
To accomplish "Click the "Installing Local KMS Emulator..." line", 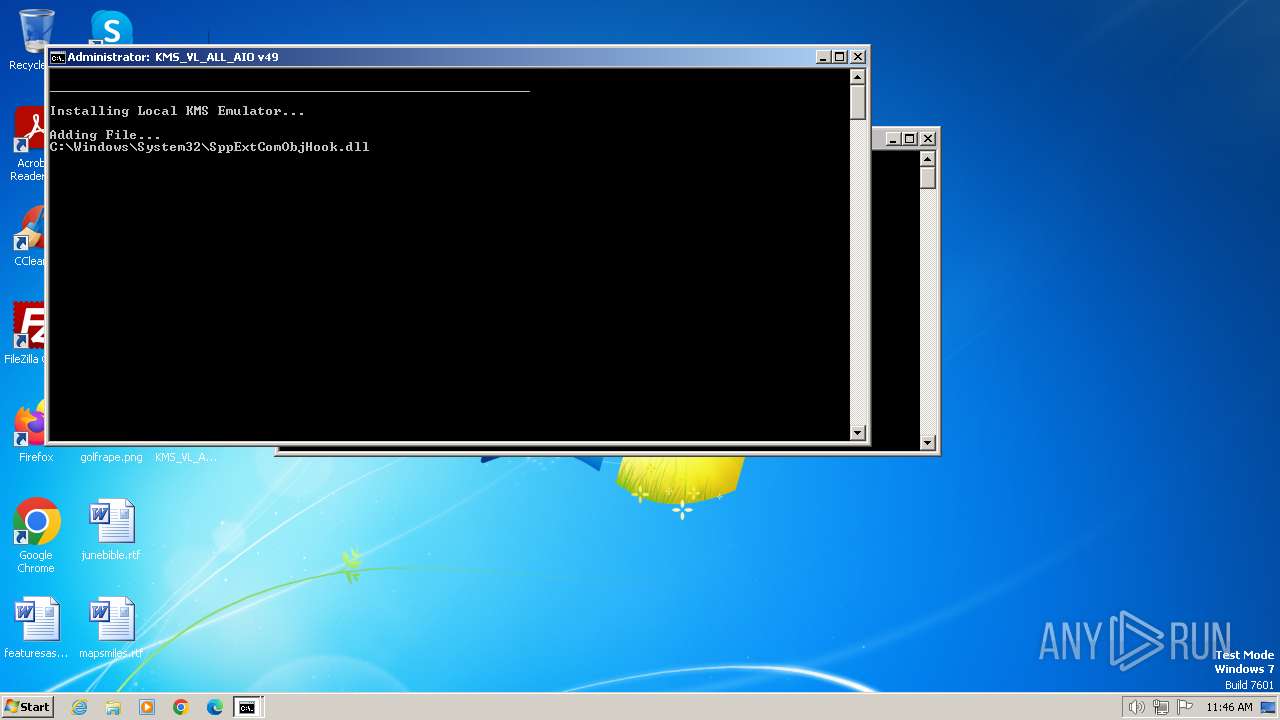I will (177, 111).
